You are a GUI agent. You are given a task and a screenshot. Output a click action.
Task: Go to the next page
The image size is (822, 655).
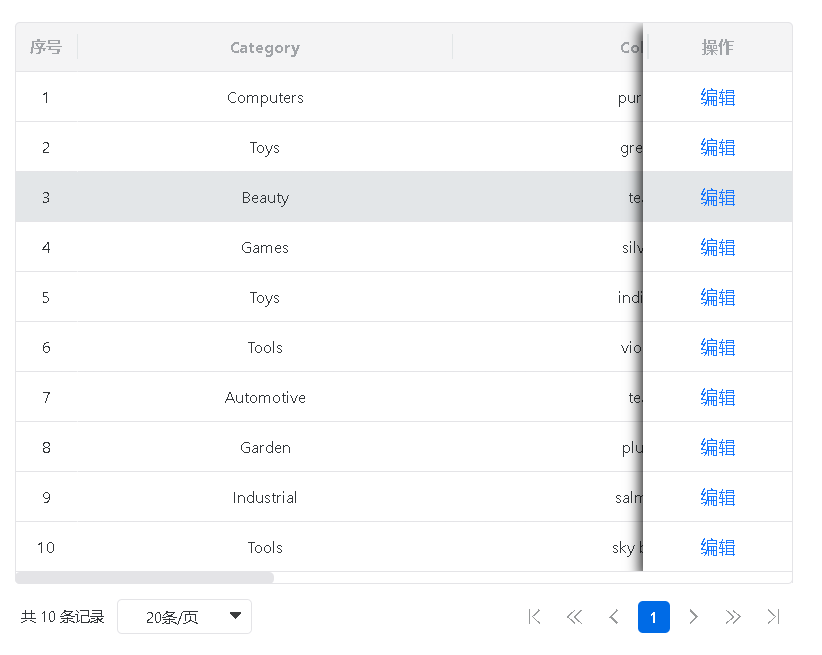pos(693,617)
